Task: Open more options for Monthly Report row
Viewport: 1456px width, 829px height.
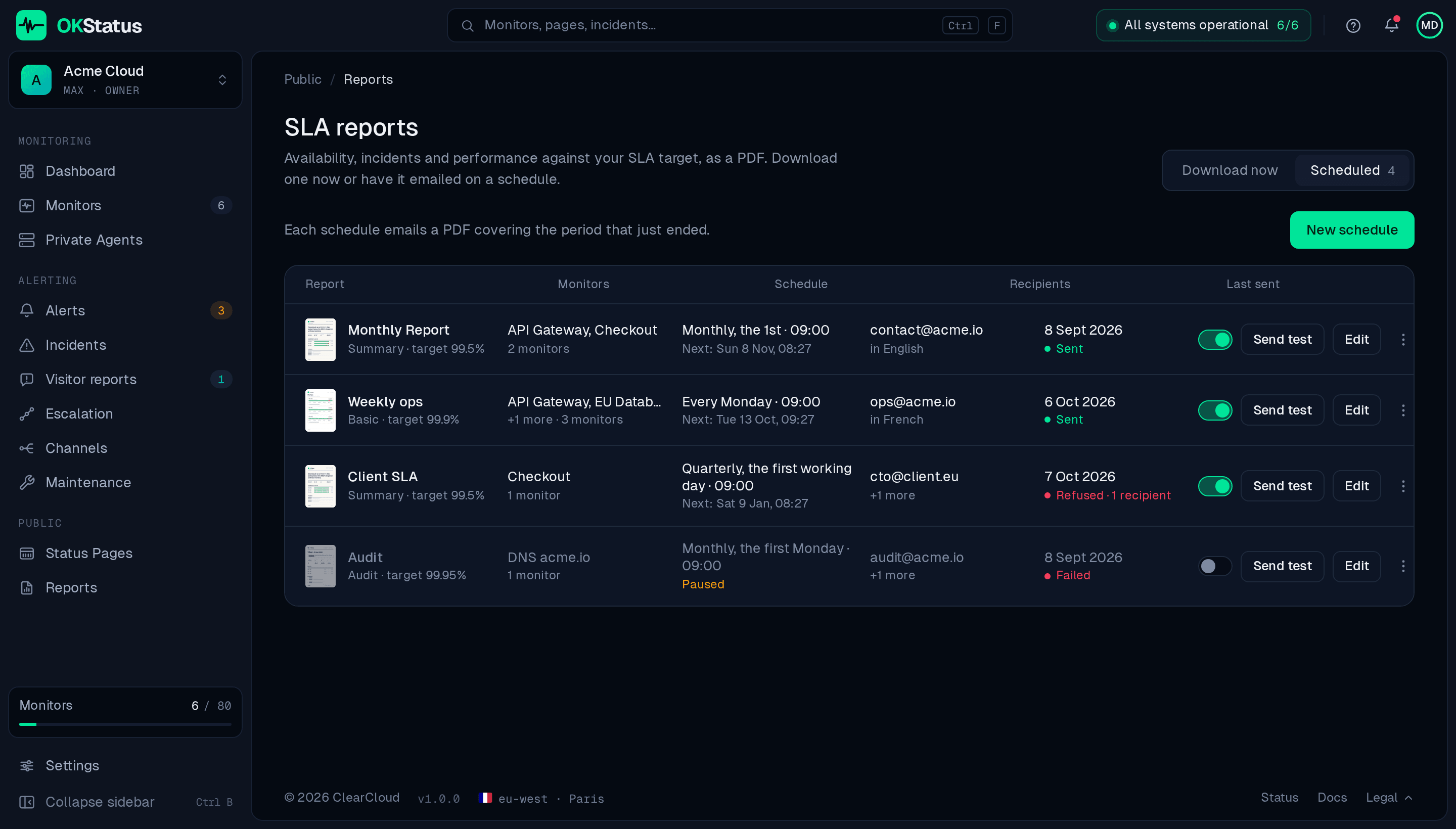Action: (1403, 339)
